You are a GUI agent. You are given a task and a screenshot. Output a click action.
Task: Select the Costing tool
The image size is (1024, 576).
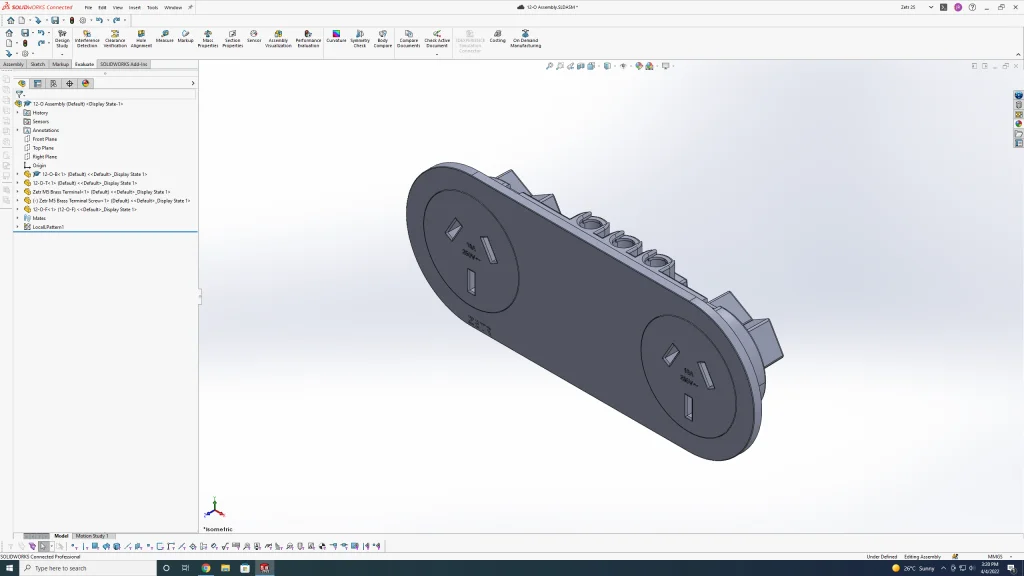point(497,36)
